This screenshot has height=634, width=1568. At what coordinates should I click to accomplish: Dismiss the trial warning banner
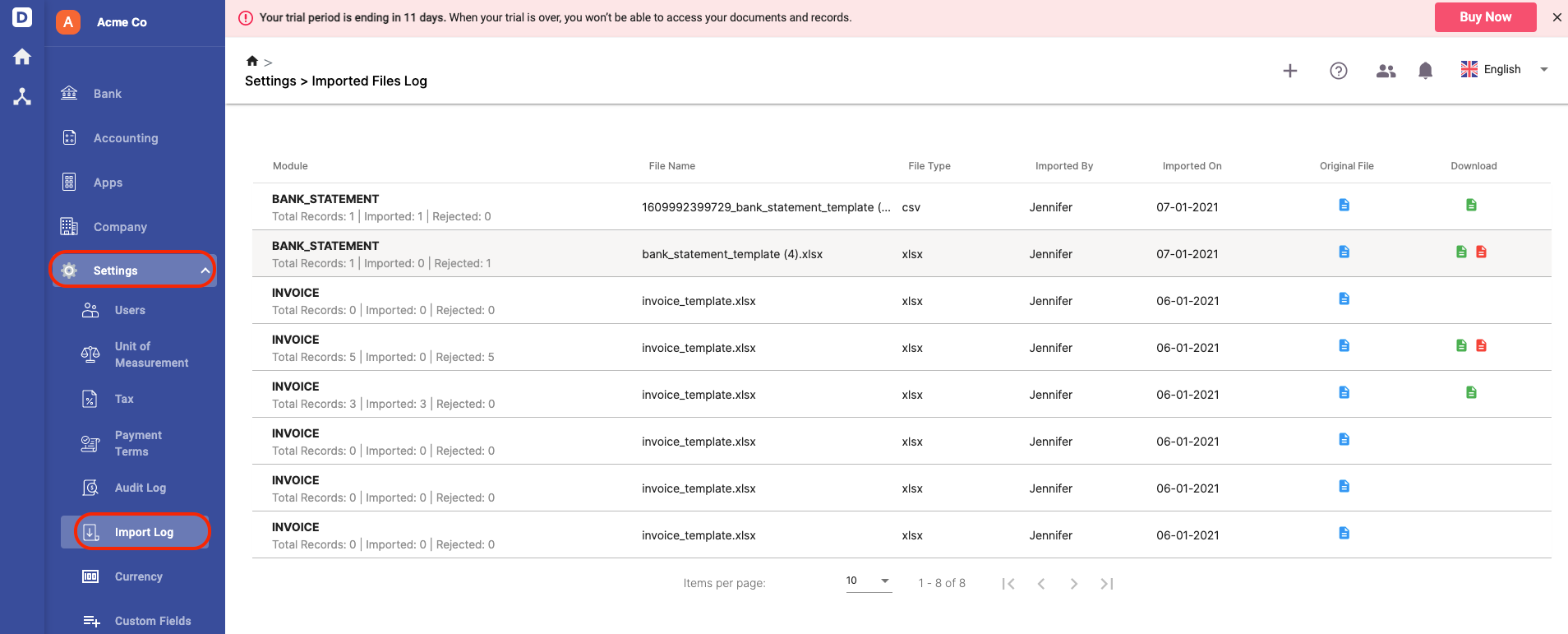pos(1556,17)
